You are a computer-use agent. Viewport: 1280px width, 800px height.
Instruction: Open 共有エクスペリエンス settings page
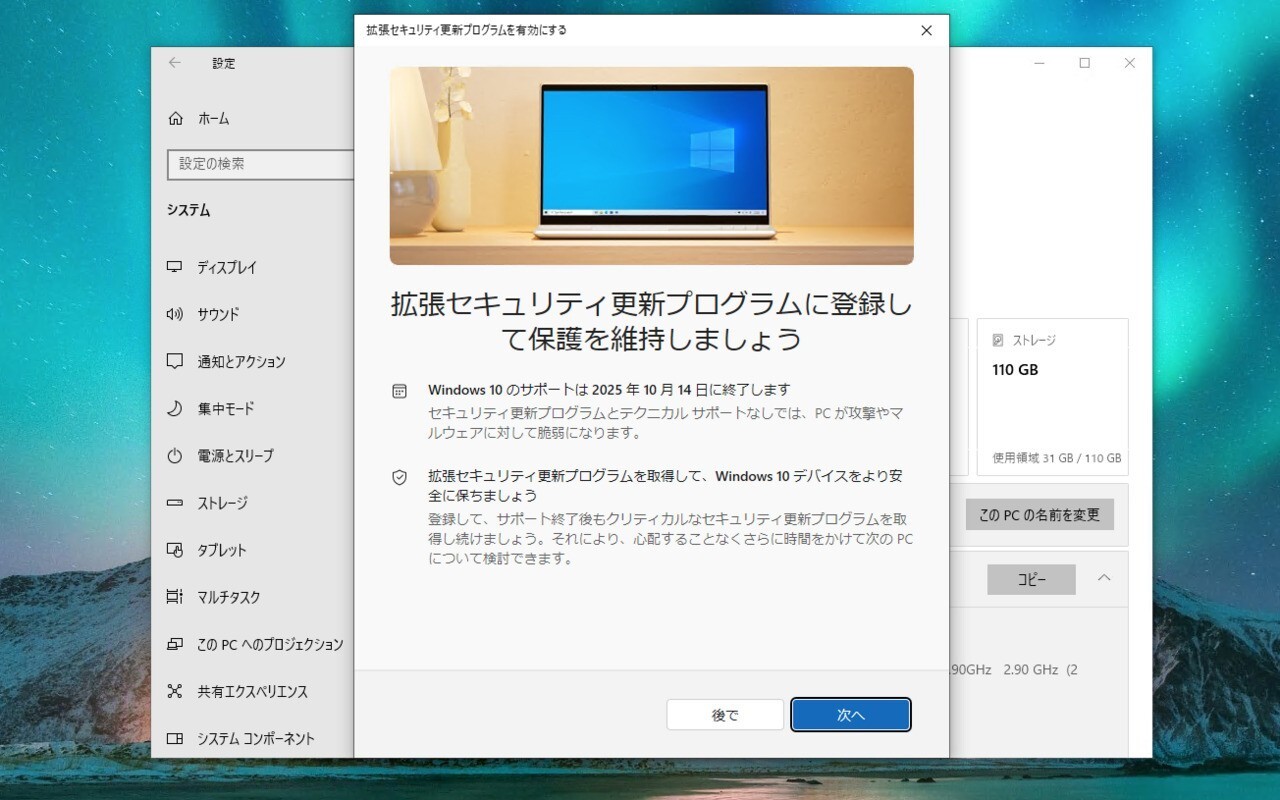click(x=253, y=692)
